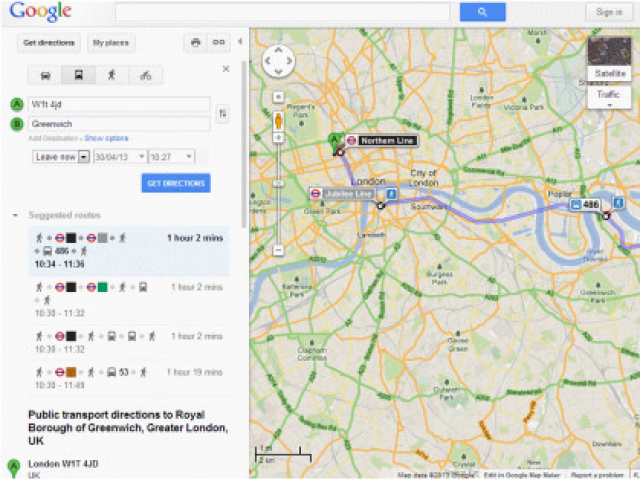The width and height of the screenshot is (640, 480).
Task: Open the link-sharing chain icon
Action: 218,42
